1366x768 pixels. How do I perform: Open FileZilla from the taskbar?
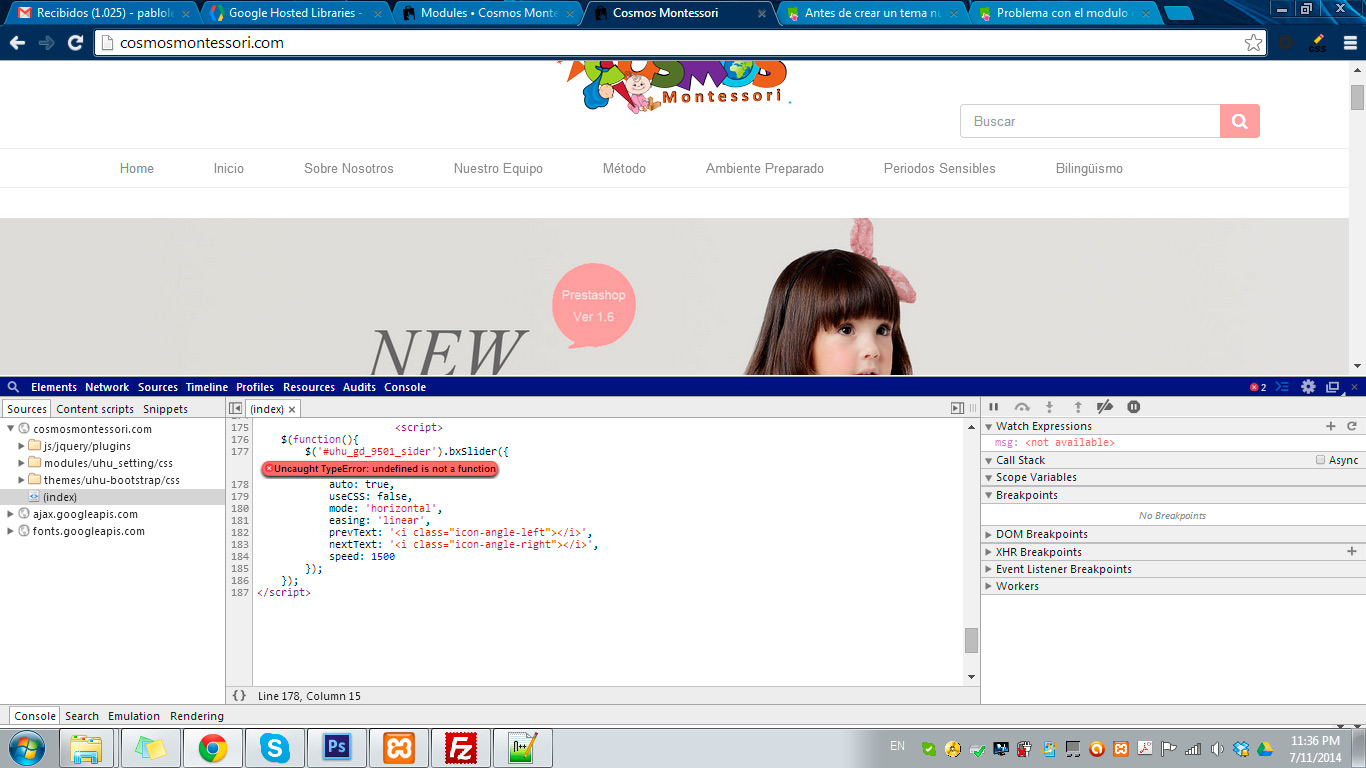[461, 748]
